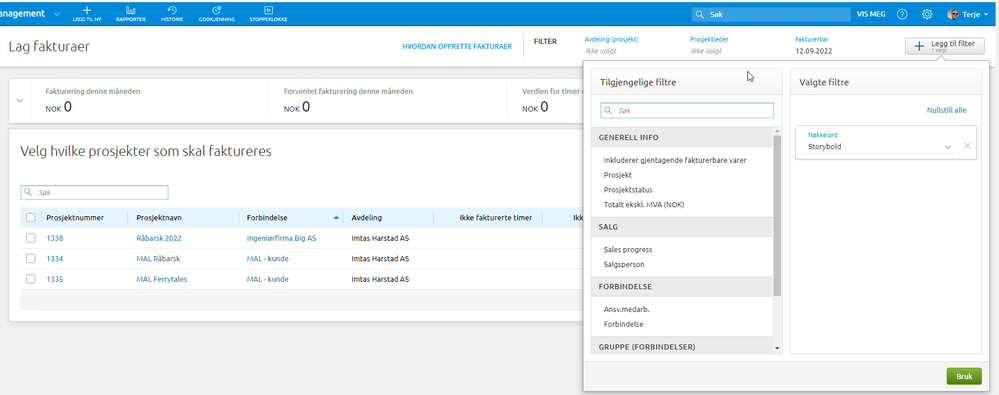Click filter list scroll down arrow
Viewport: 999px width, 395px height.
[x=777, y=348]
